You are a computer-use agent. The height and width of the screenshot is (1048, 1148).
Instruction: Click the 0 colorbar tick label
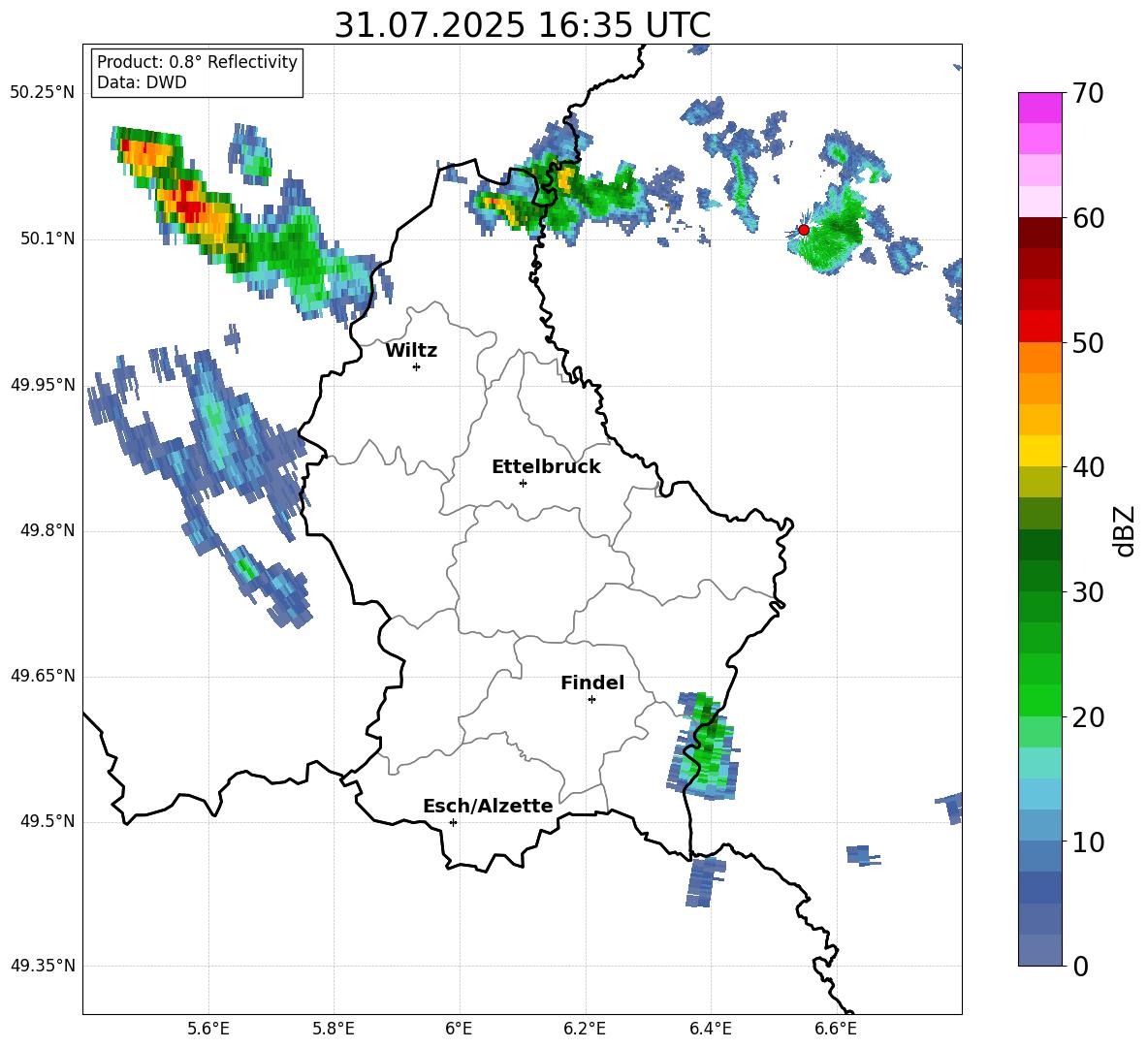1080,966
